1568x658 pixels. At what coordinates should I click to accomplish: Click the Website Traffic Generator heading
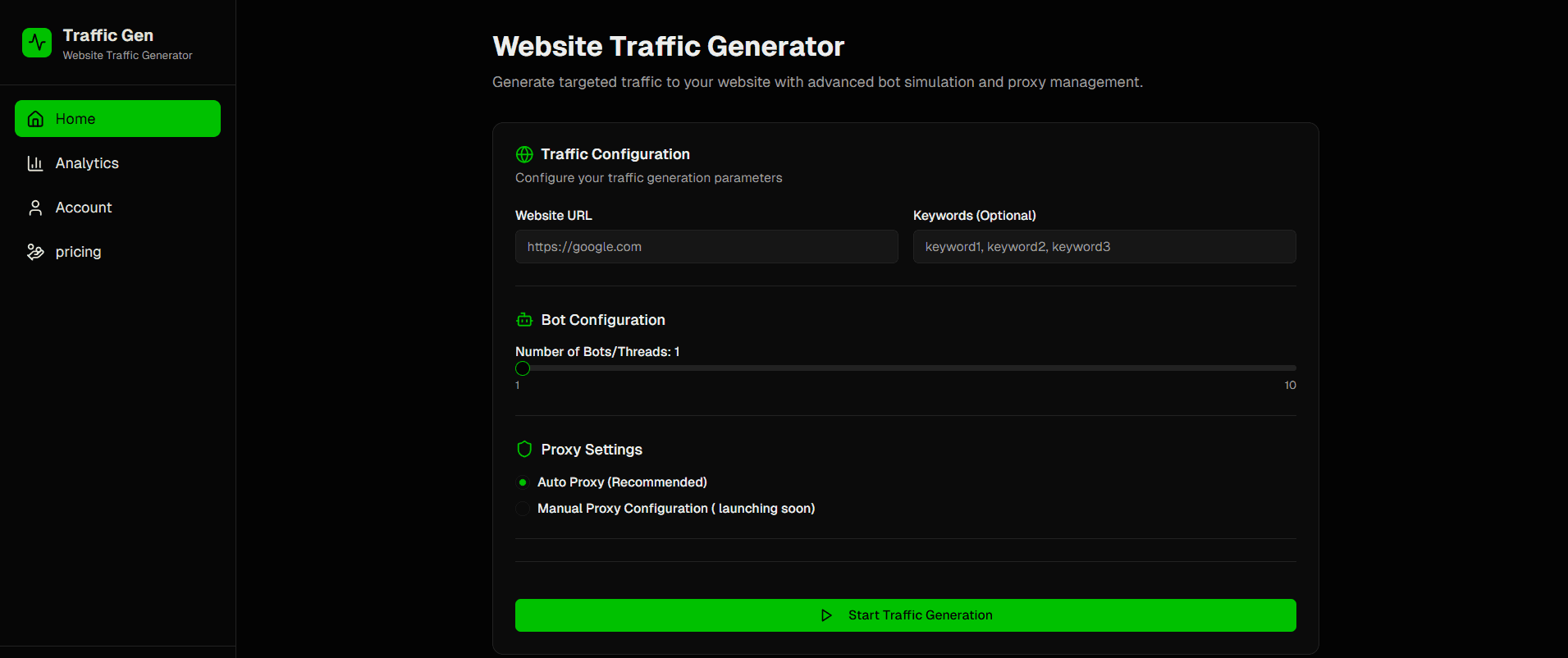668,47
